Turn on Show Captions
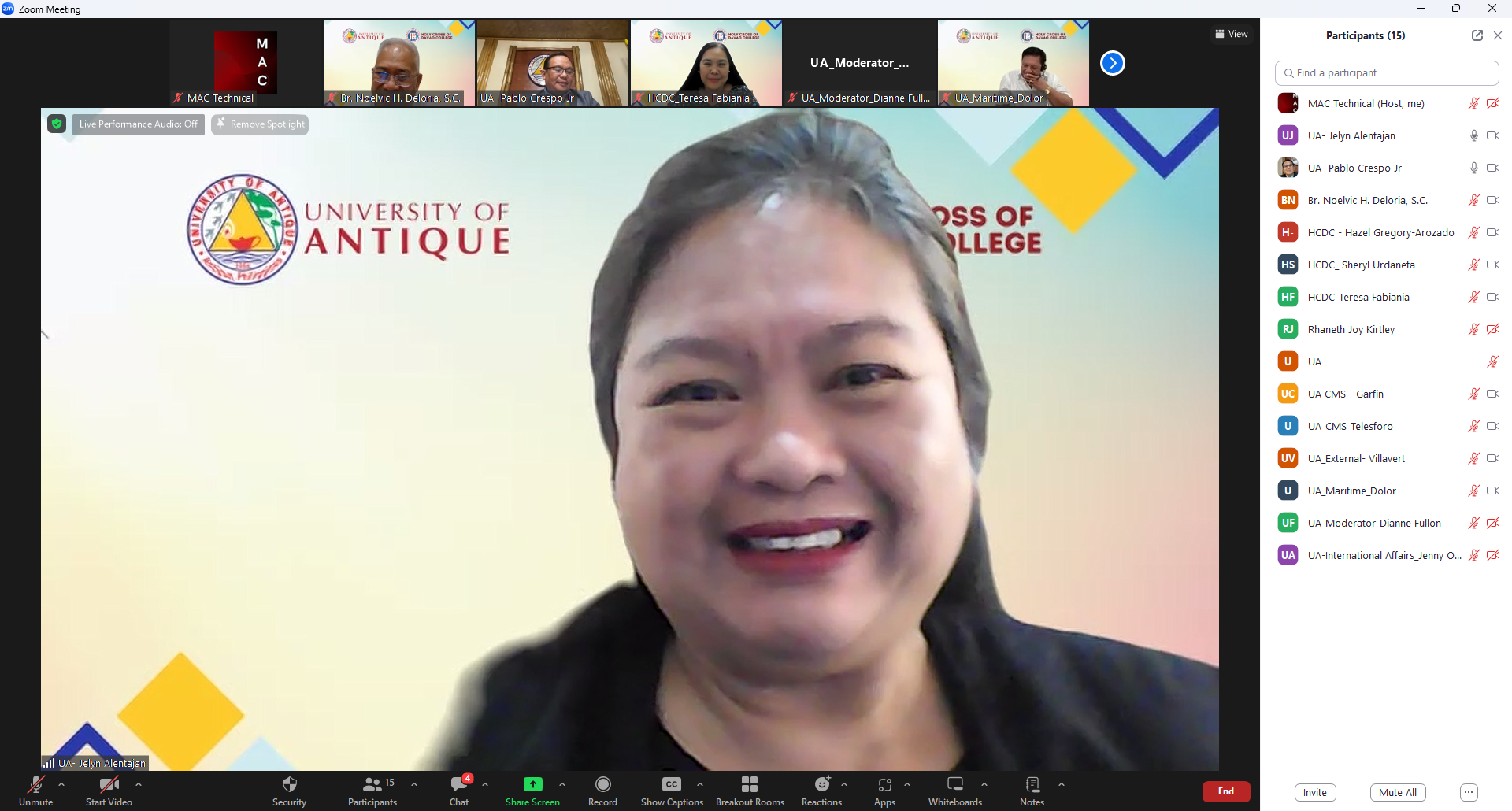 click(672, 791)
